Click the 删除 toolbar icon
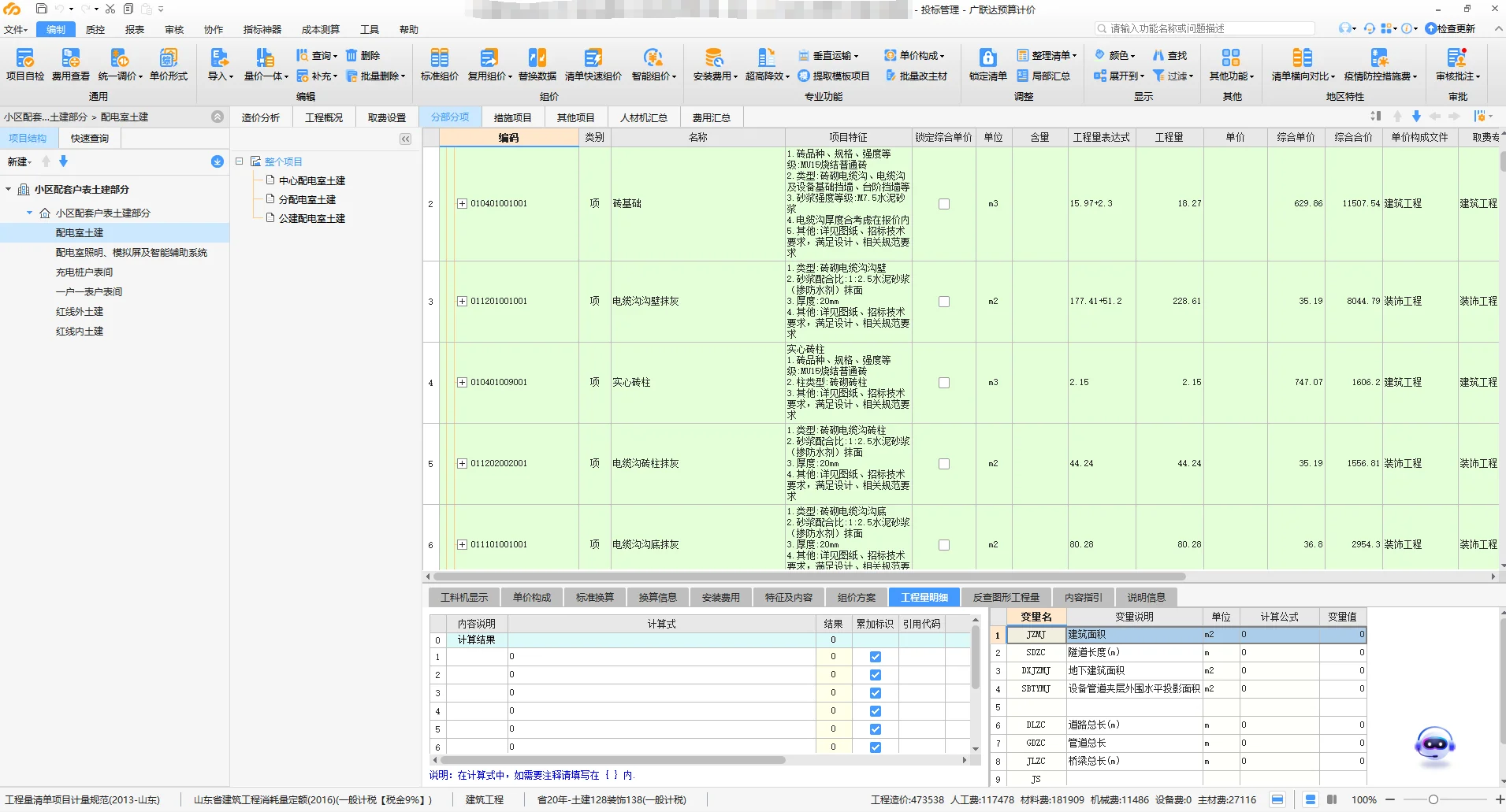This screenshot has width=1506, height=812. 363,55
